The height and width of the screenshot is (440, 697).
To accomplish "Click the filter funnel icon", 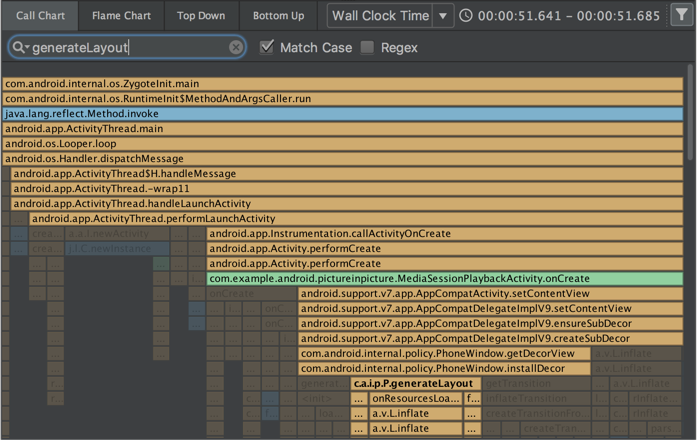I will click(679, 16).
